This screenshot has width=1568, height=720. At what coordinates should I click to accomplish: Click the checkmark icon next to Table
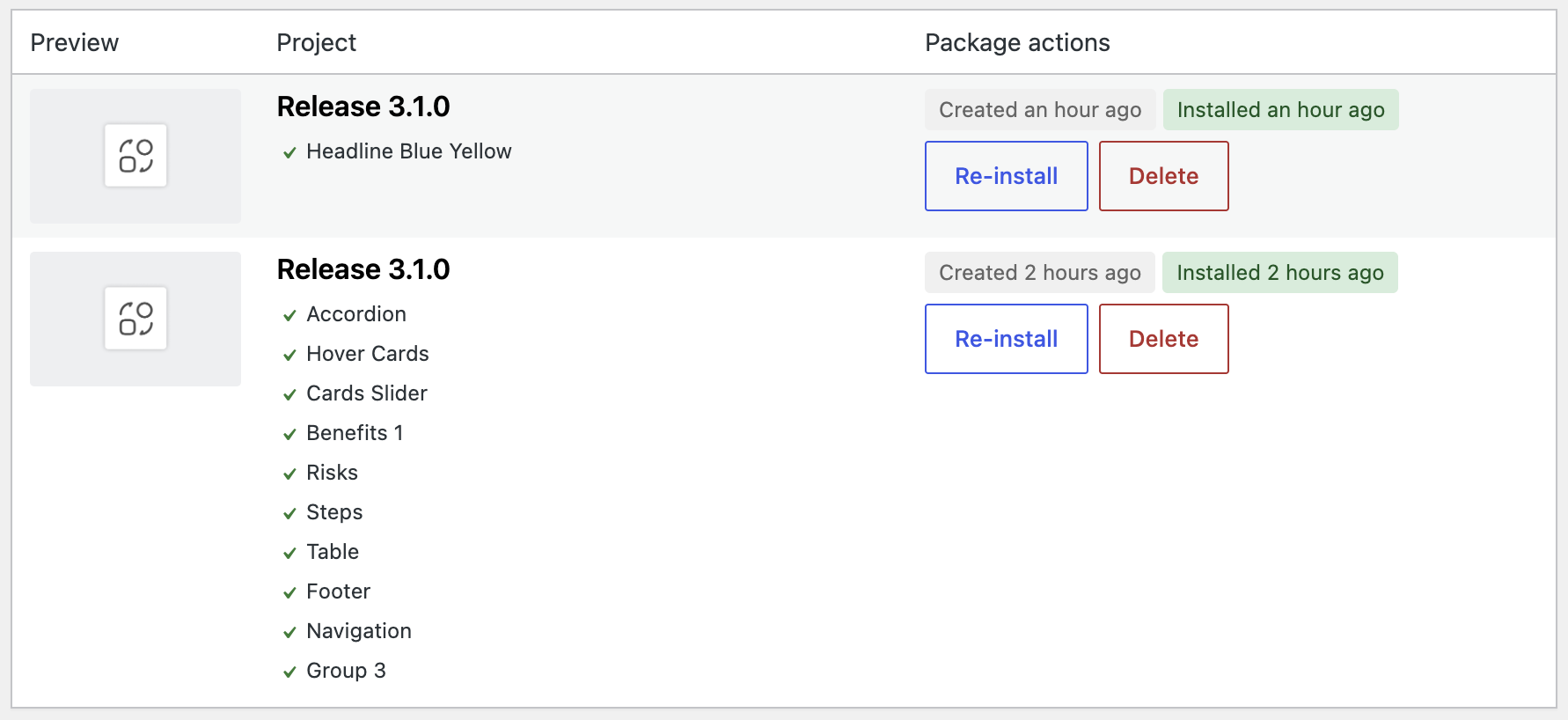point(289,554)
